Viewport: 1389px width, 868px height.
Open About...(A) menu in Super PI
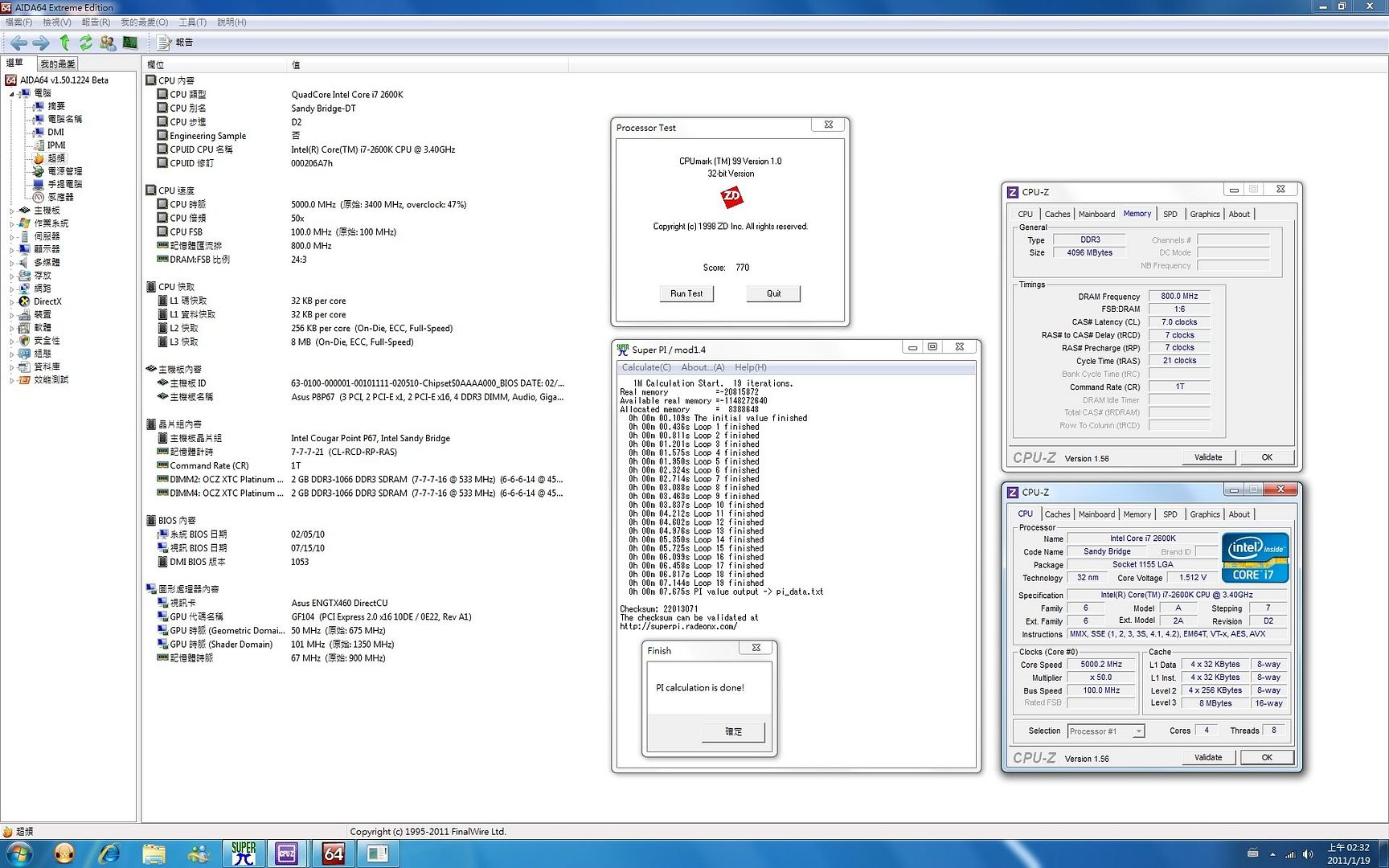tap(703, 367)
